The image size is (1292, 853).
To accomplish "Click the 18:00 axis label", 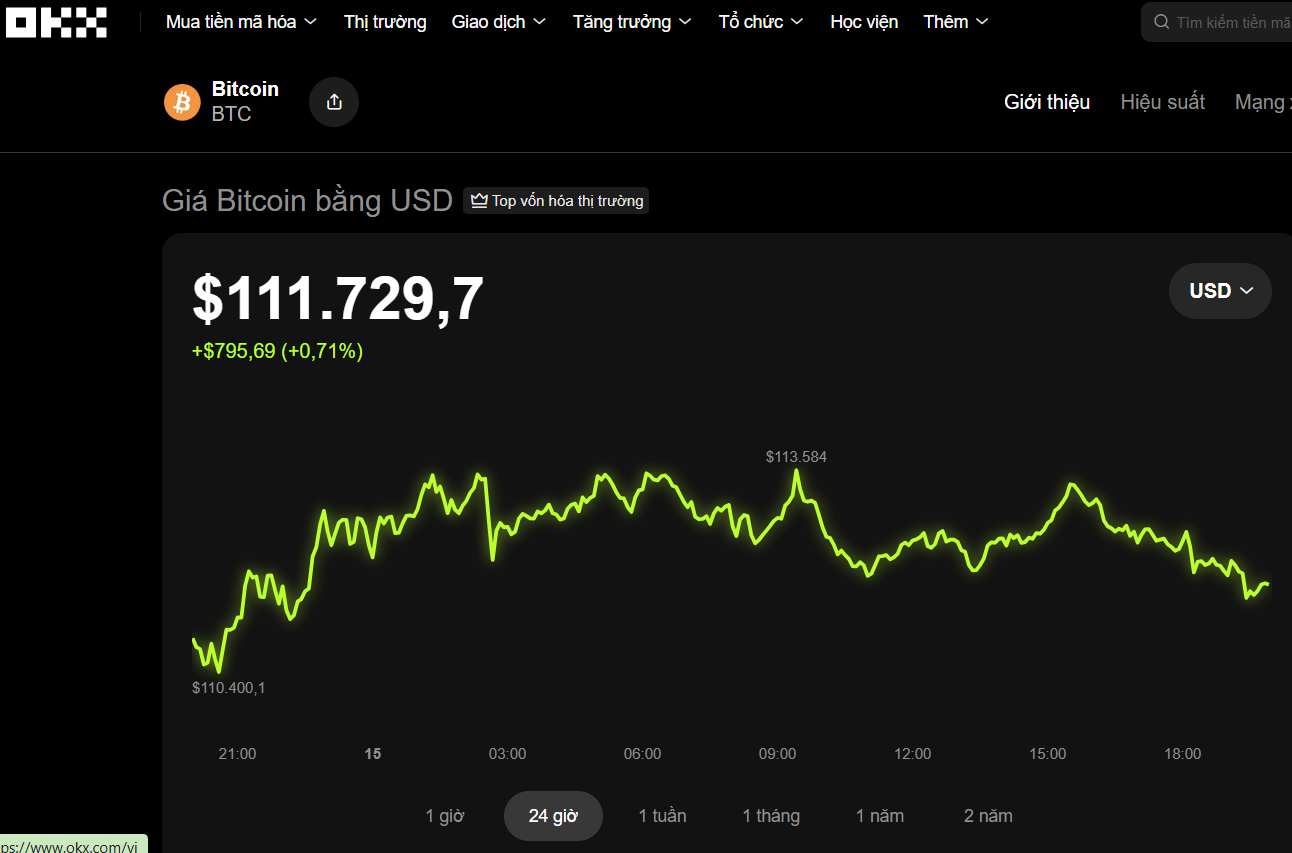I will (x=1182, y=754).
